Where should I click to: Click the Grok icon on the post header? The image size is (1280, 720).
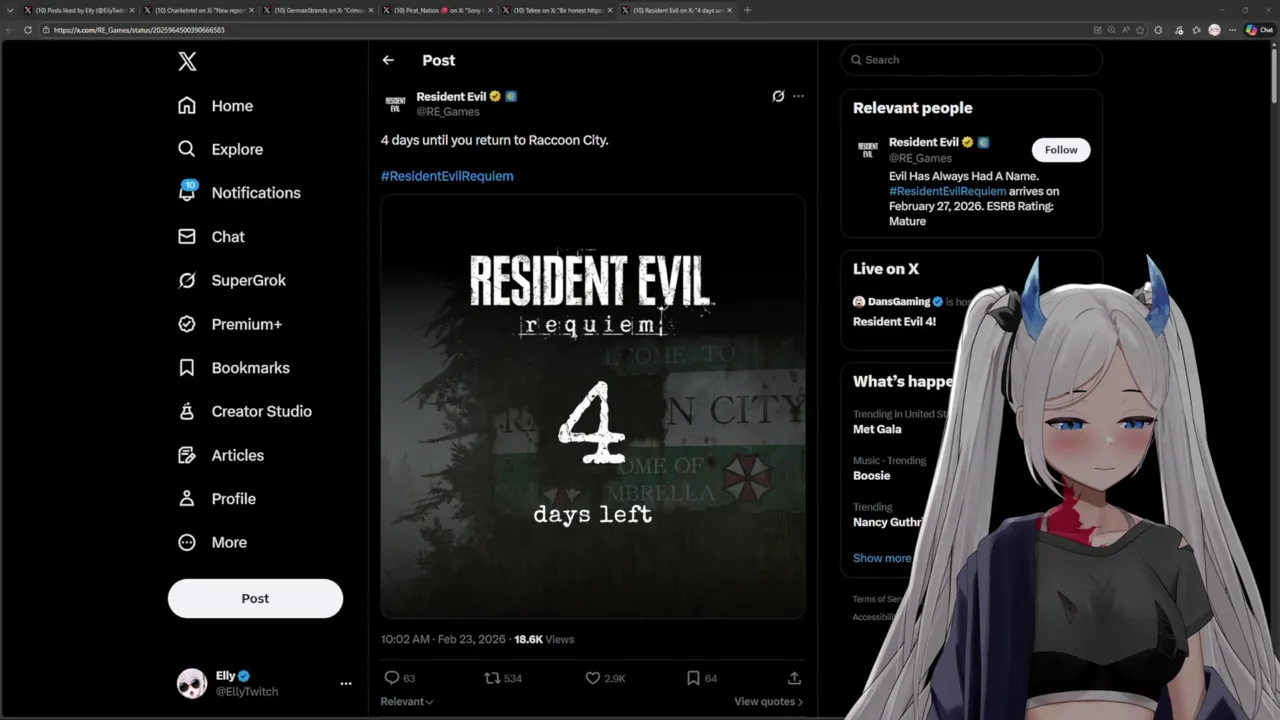coord(778,96)
